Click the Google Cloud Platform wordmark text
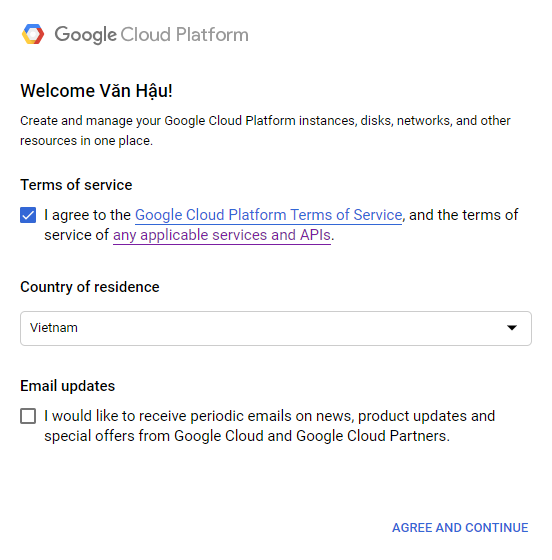The height and width of the screenshot is (560, 552). [151, 35]
